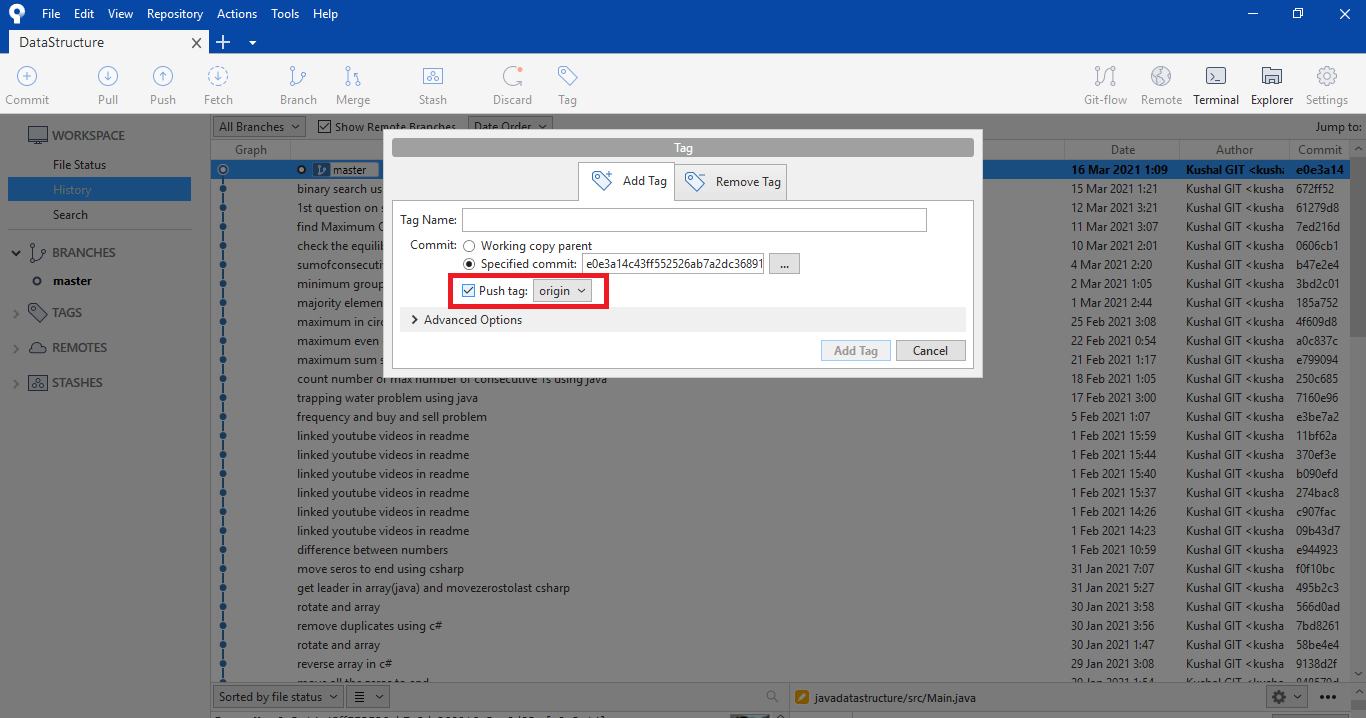Close the DataStructure tab

[x=197, y=43]
